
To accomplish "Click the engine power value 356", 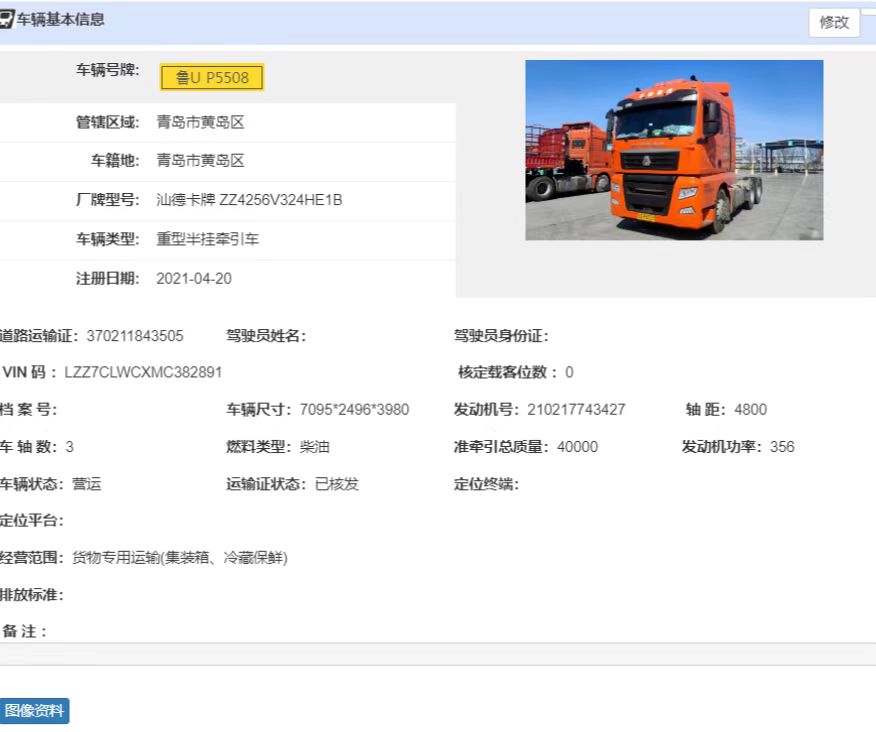I will 782,447.
